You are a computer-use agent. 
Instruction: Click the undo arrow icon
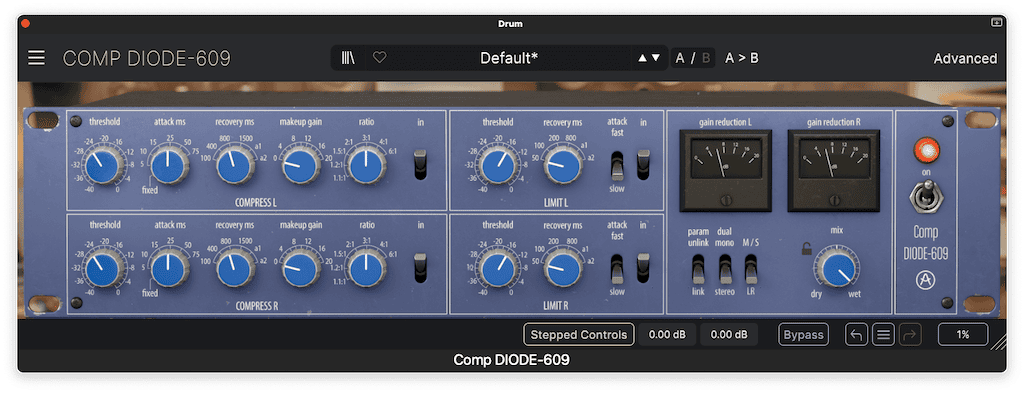pyautogui.click(x=856, y=335)
